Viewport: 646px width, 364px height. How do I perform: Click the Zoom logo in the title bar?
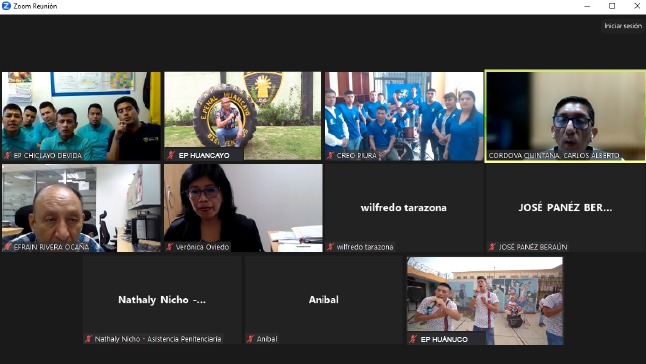tap(6, 6)
